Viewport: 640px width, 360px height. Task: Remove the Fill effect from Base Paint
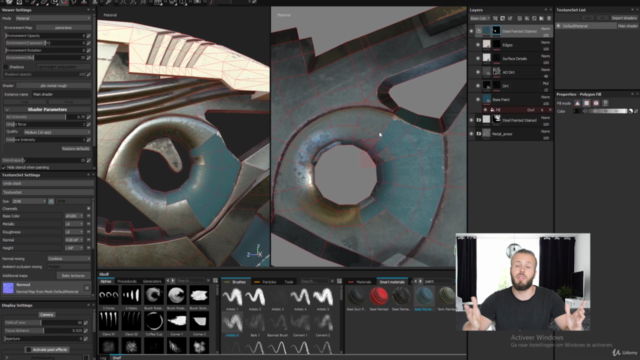coord(550,110)
